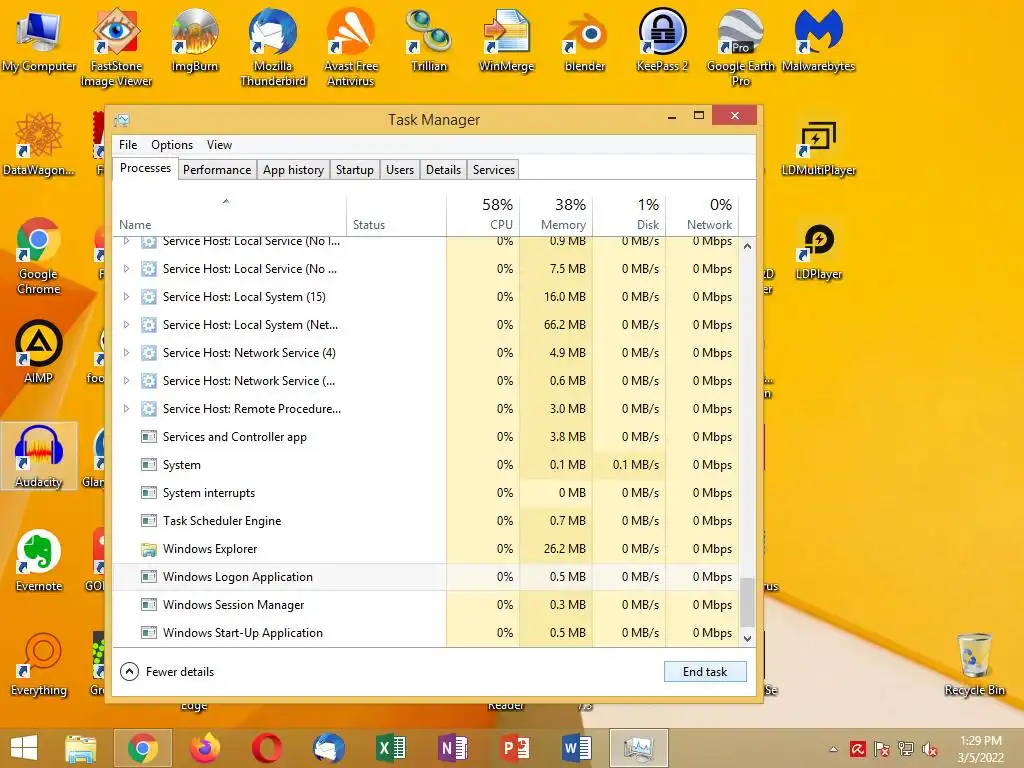Viewport: 1024px width, 768px height.
Task: Switch to the Users tab
Action: (400, 170)
